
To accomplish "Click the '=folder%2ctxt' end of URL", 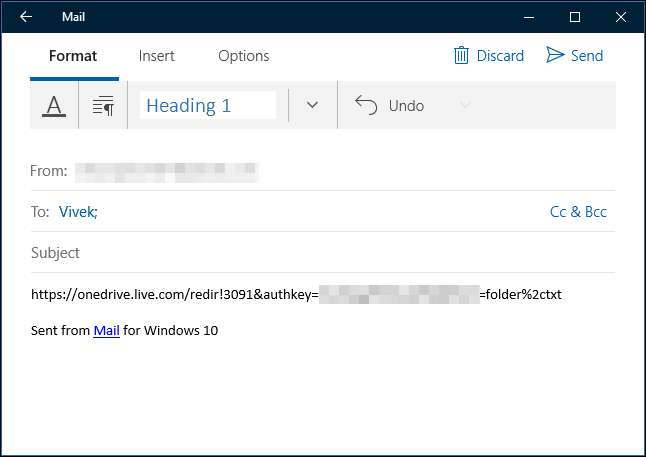I will pos(520,294).
